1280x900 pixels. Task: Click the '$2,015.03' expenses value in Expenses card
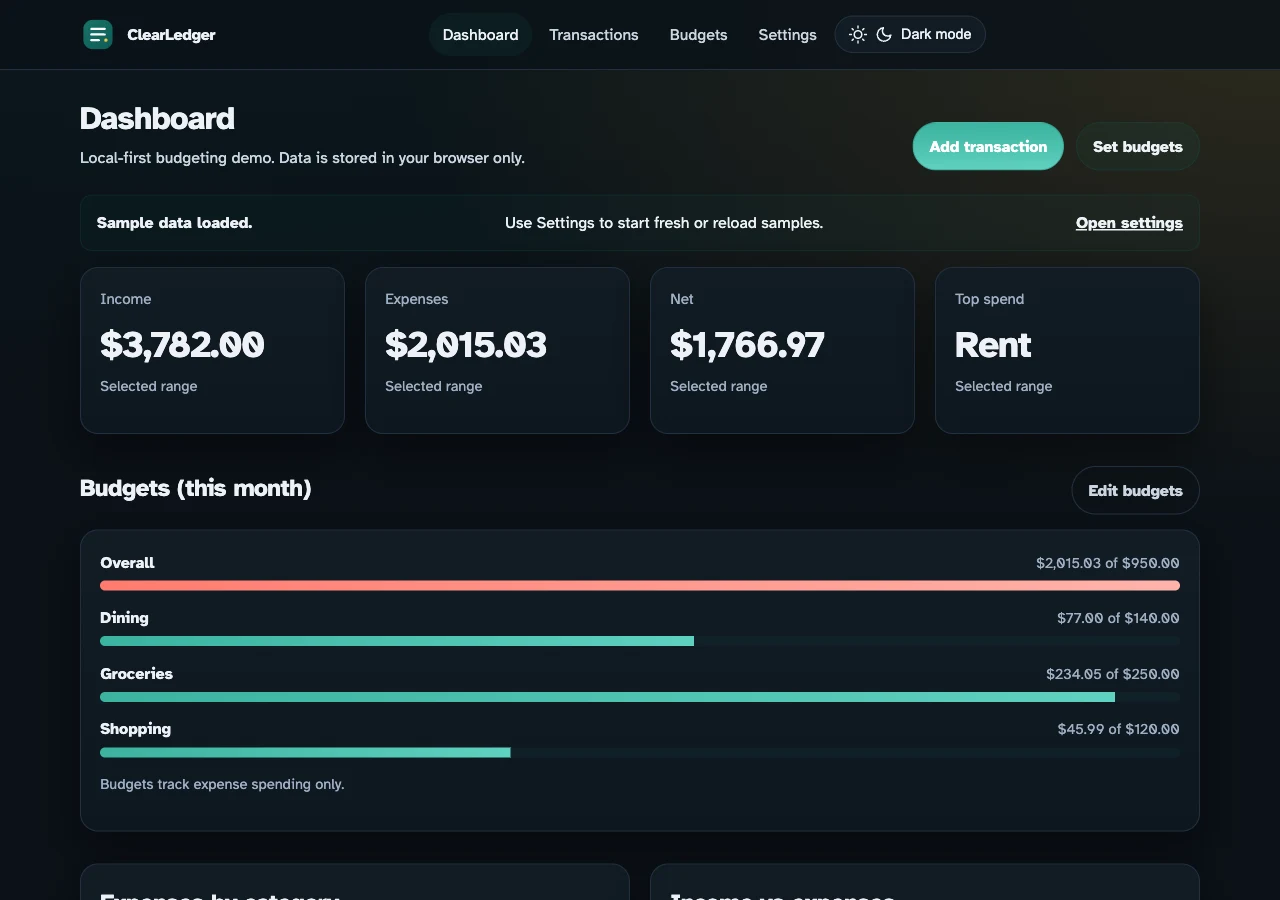click(466, 345)
